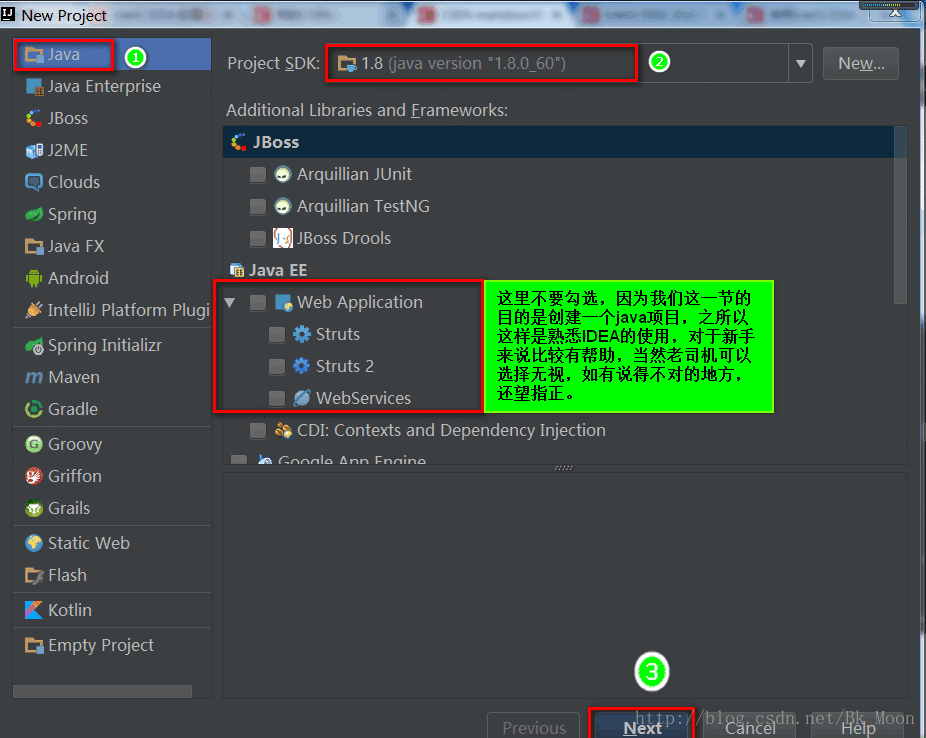Click the Struts 2 gear icon
Screen dimensions: 926x738
[302, 366]
